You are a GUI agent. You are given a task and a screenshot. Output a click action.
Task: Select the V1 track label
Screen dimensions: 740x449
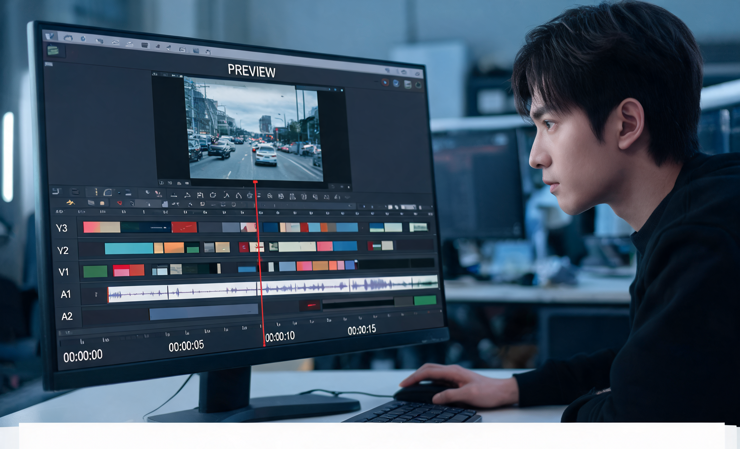click(64, 272)
